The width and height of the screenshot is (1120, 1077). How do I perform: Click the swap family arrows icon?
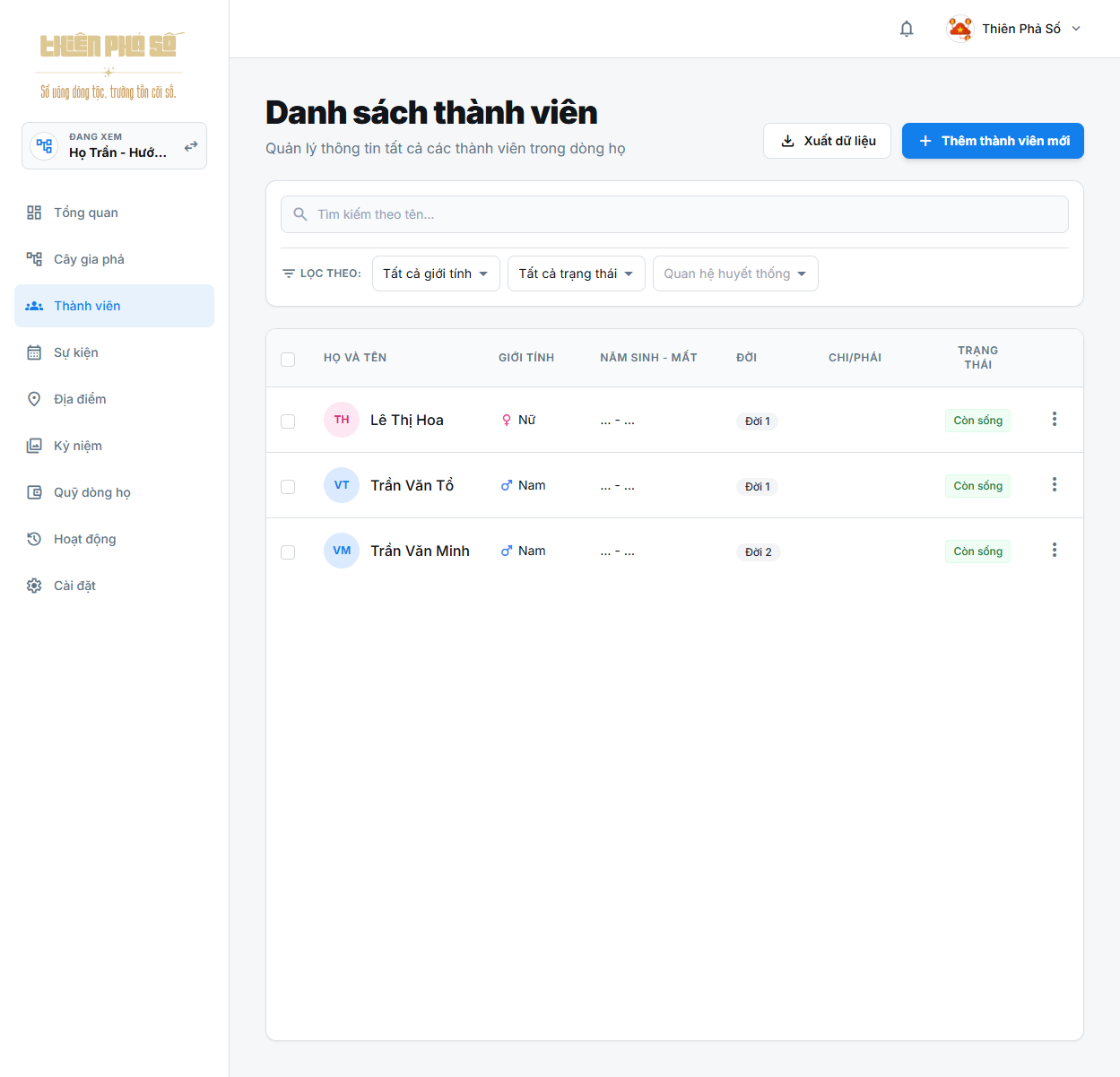[191, 145]
